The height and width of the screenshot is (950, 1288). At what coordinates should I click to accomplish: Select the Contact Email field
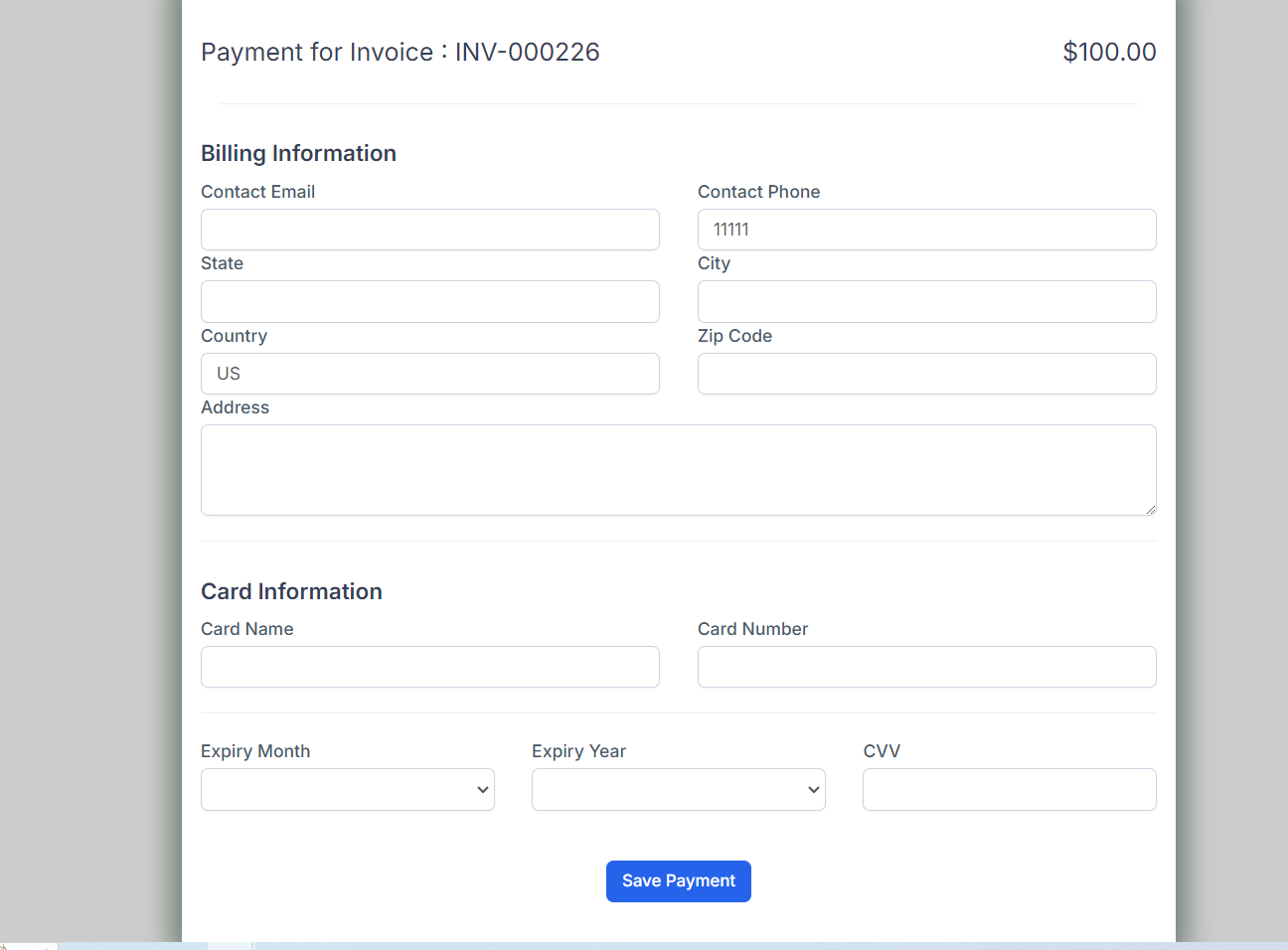pos(429,230)
